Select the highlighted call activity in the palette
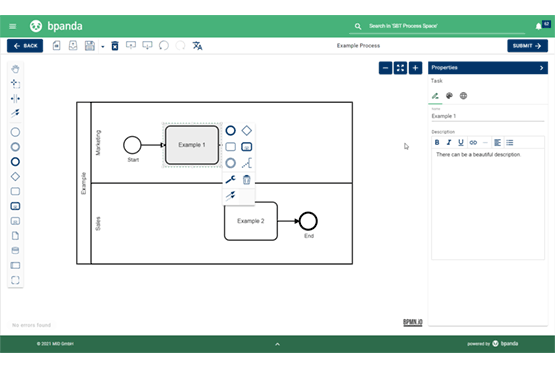This screenshot has height=369, width=555. [x=15, y=206]
